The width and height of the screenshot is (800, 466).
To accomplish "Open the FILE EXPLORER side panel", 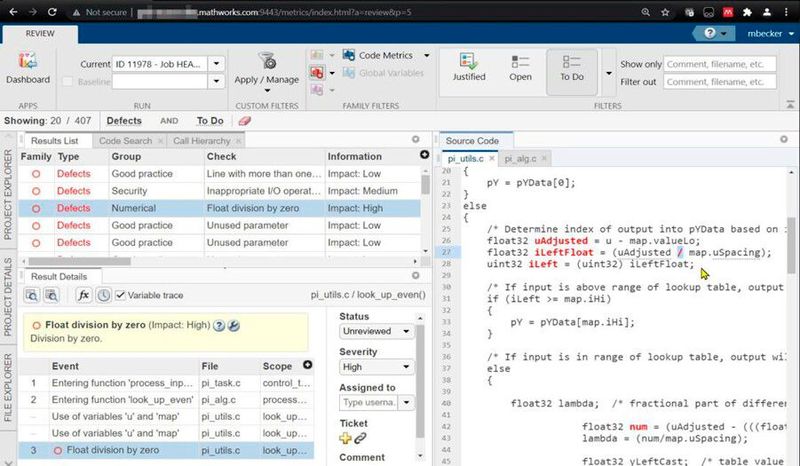I will click(x=8, y=387).
